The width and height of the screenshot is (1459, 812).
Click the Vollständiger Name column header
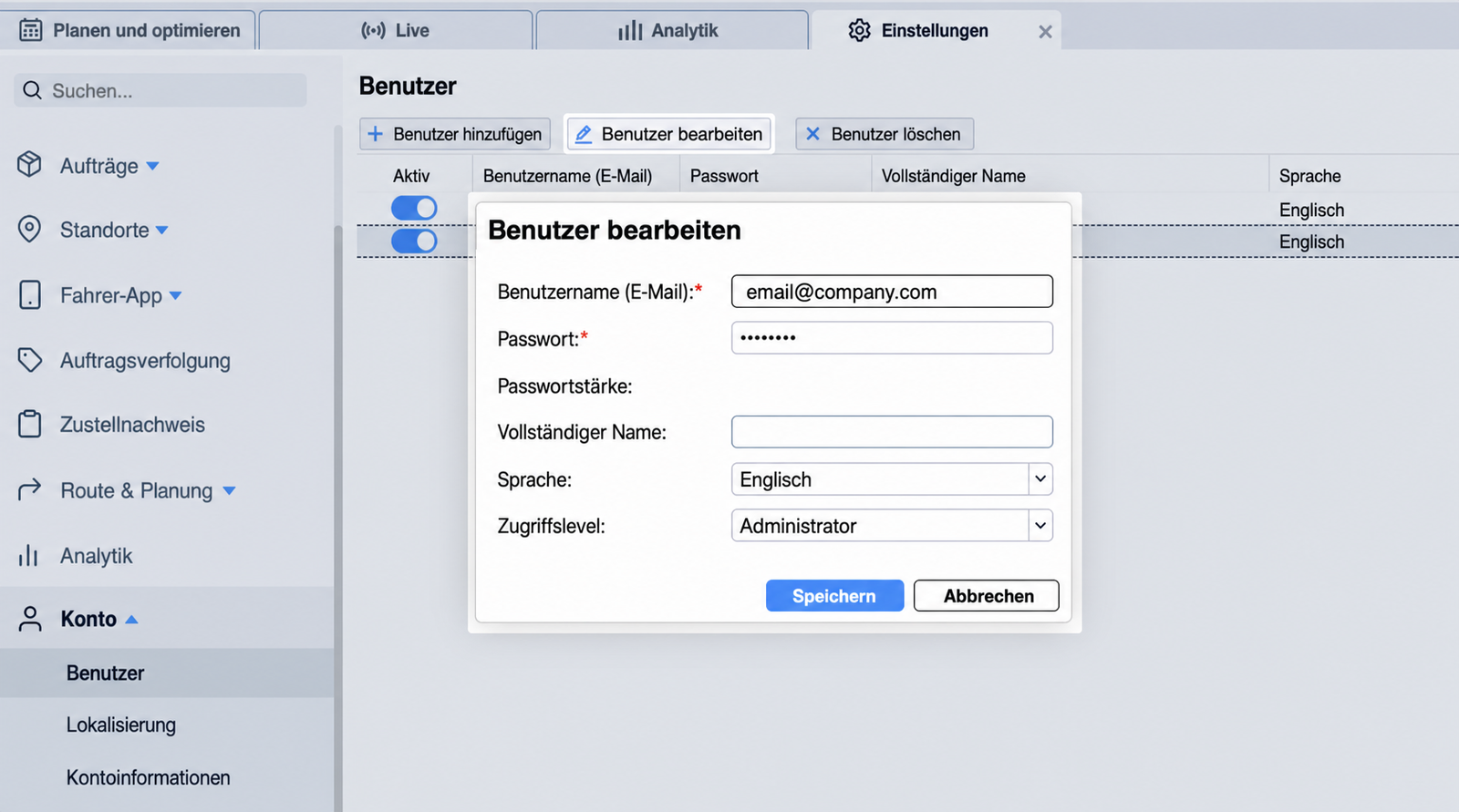click(x=953, y=176)
